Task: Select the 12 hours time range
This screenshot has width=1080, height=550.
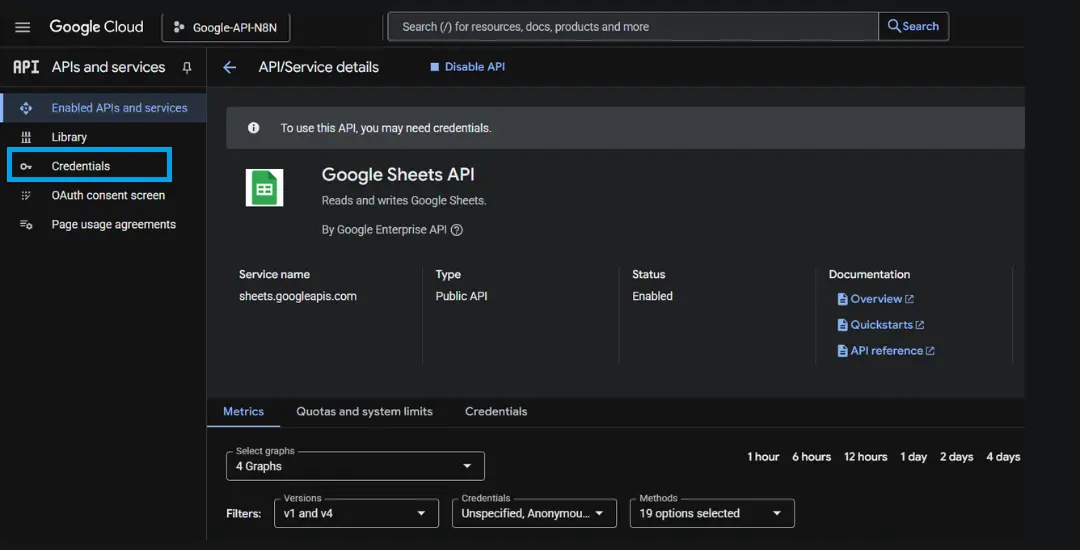Action: [x=865, y=457]
